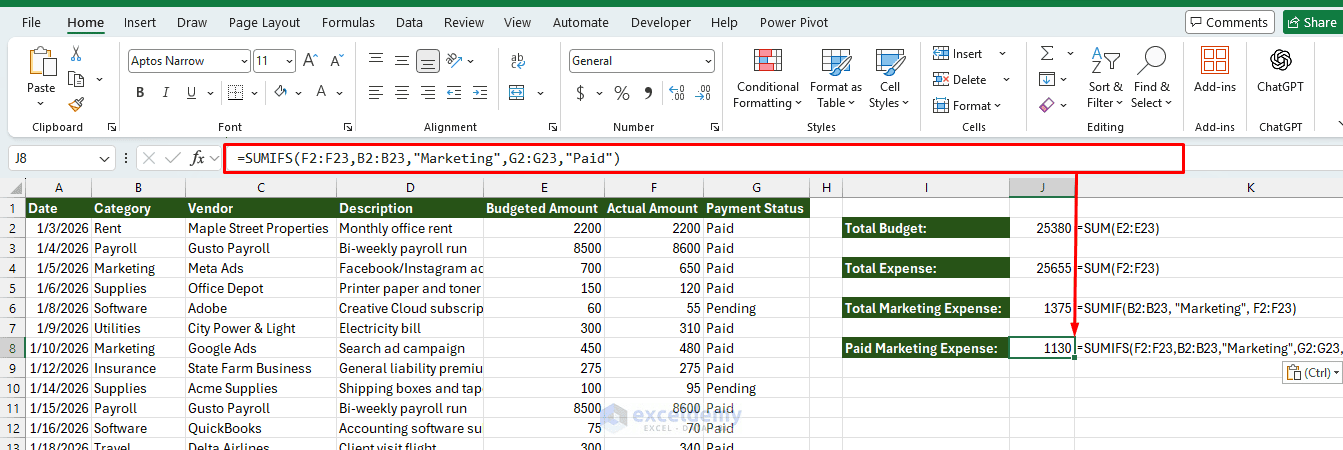Open the General number format dropdown

click(709, 61)
